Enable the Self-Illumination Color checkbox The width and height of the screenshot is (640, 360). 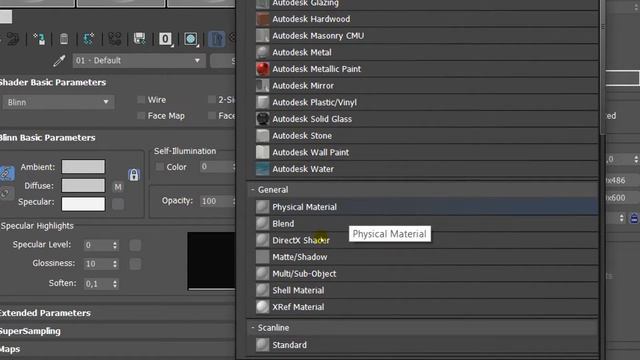[x=160, y=167]
